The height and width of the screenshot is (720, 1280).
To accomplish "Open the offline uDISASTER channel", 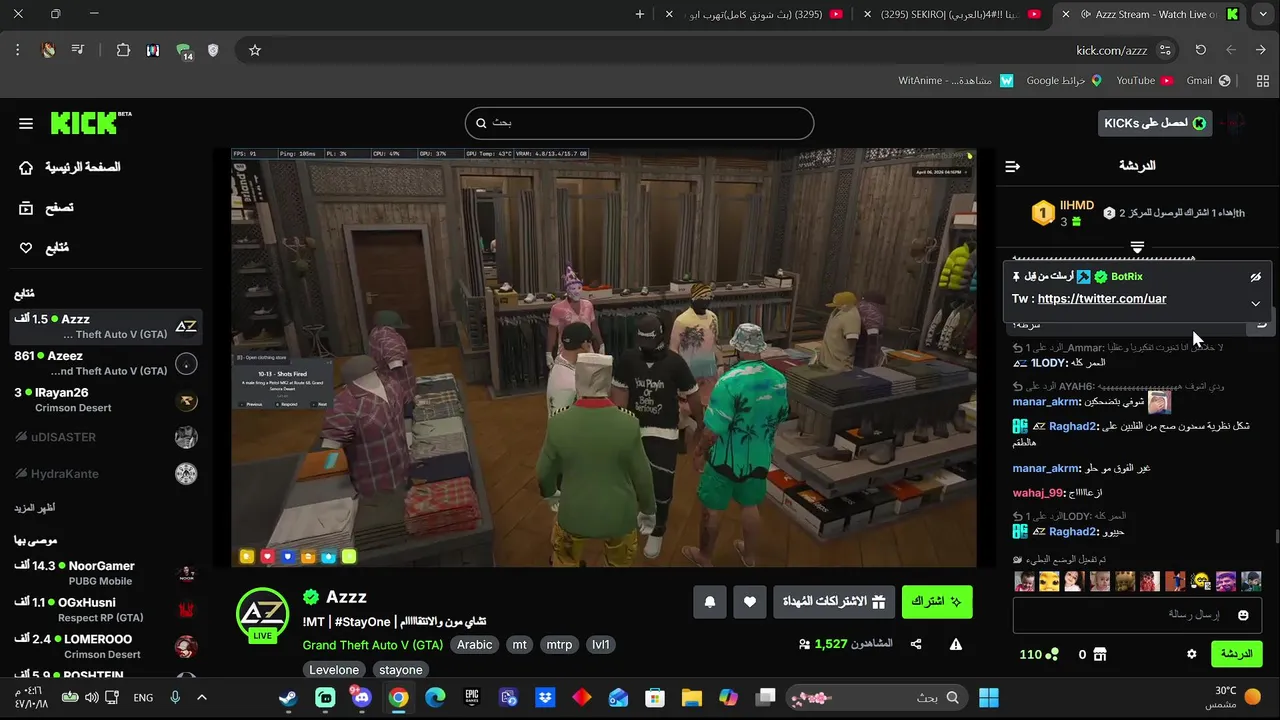I will [x=105, y=437].
